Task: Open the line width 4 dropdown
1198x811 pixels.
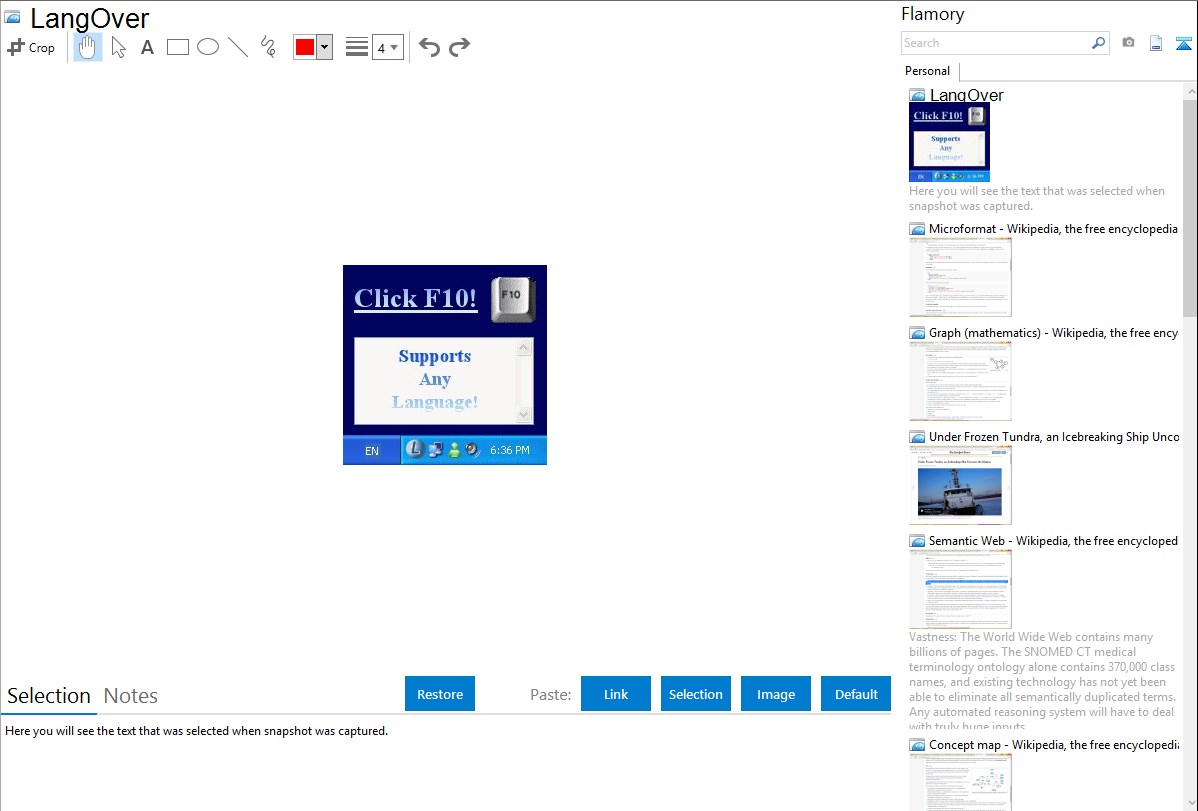Action: click(388, 47)
